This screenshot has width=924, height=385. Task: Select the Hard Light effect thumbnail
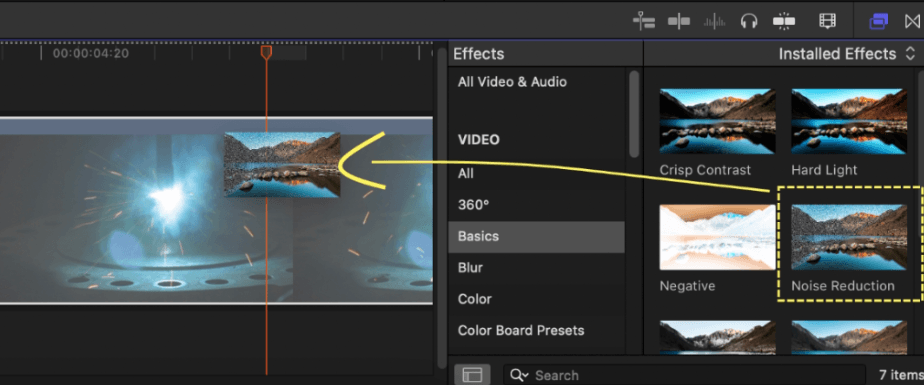coord(849,121)
